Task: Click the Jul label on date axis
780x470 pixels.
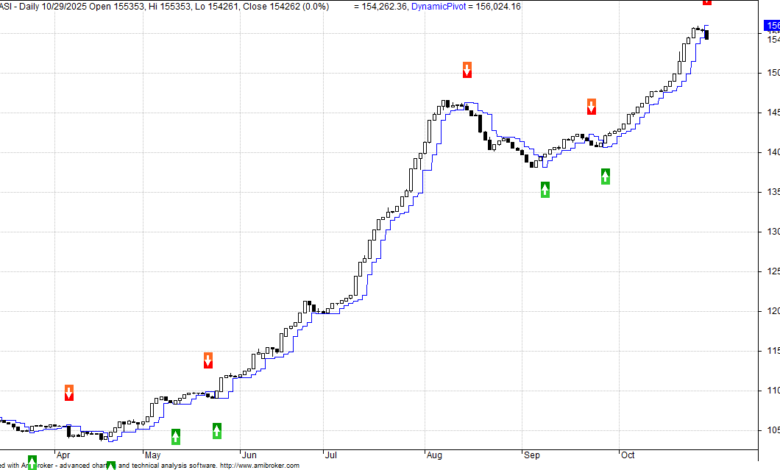Action: click(329, 454)
